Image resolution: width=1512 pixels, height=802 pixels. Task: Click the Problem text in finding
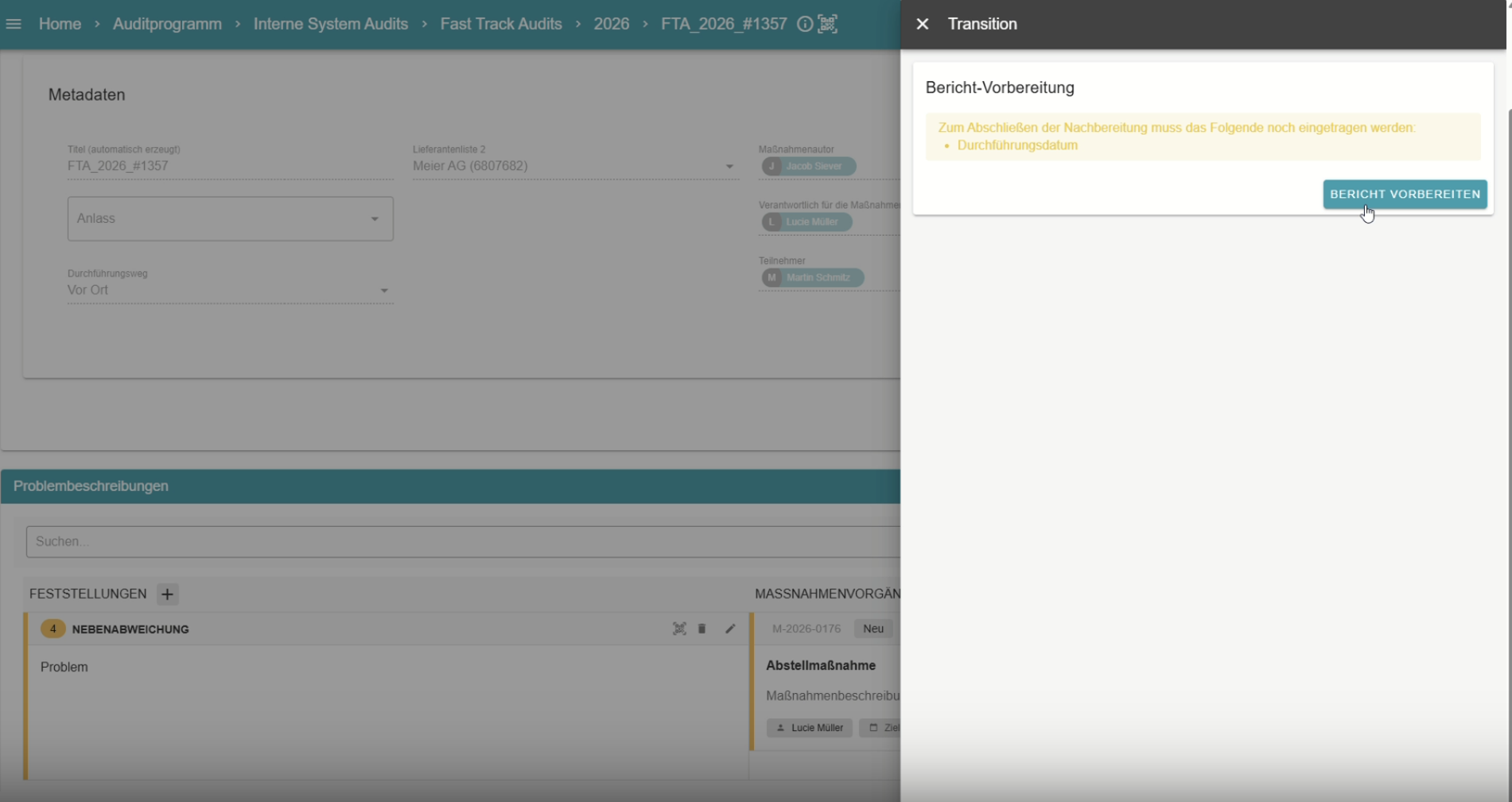pos(64,667)
